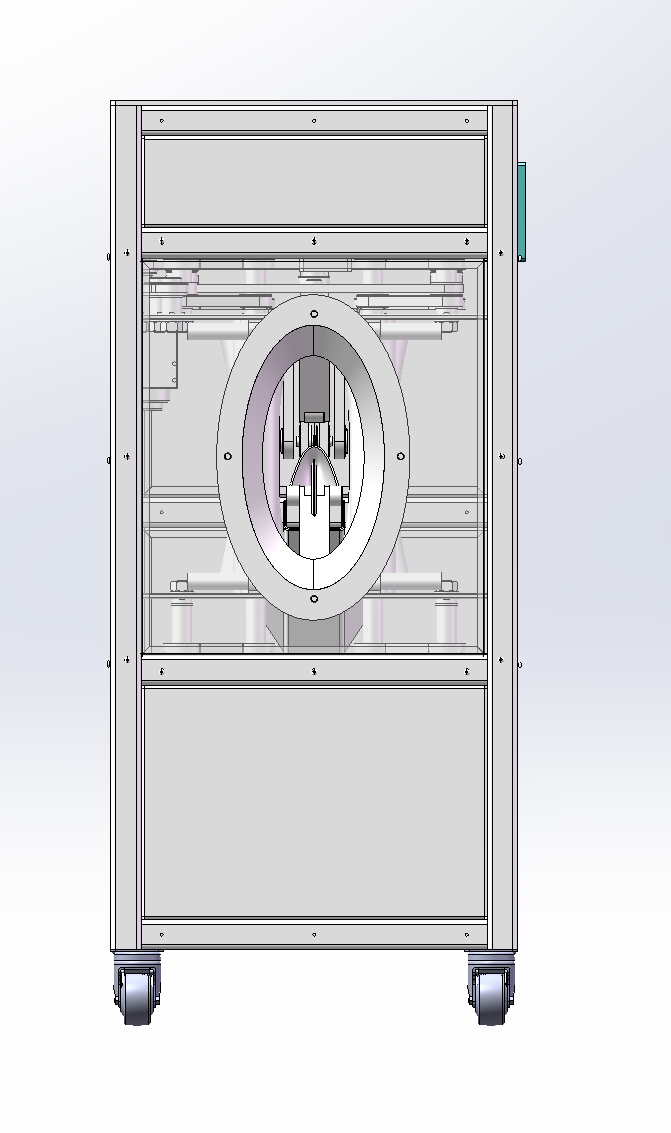
Task: Pick the right screw hole on the elliptical ring
Action: [x=401, y=456]
